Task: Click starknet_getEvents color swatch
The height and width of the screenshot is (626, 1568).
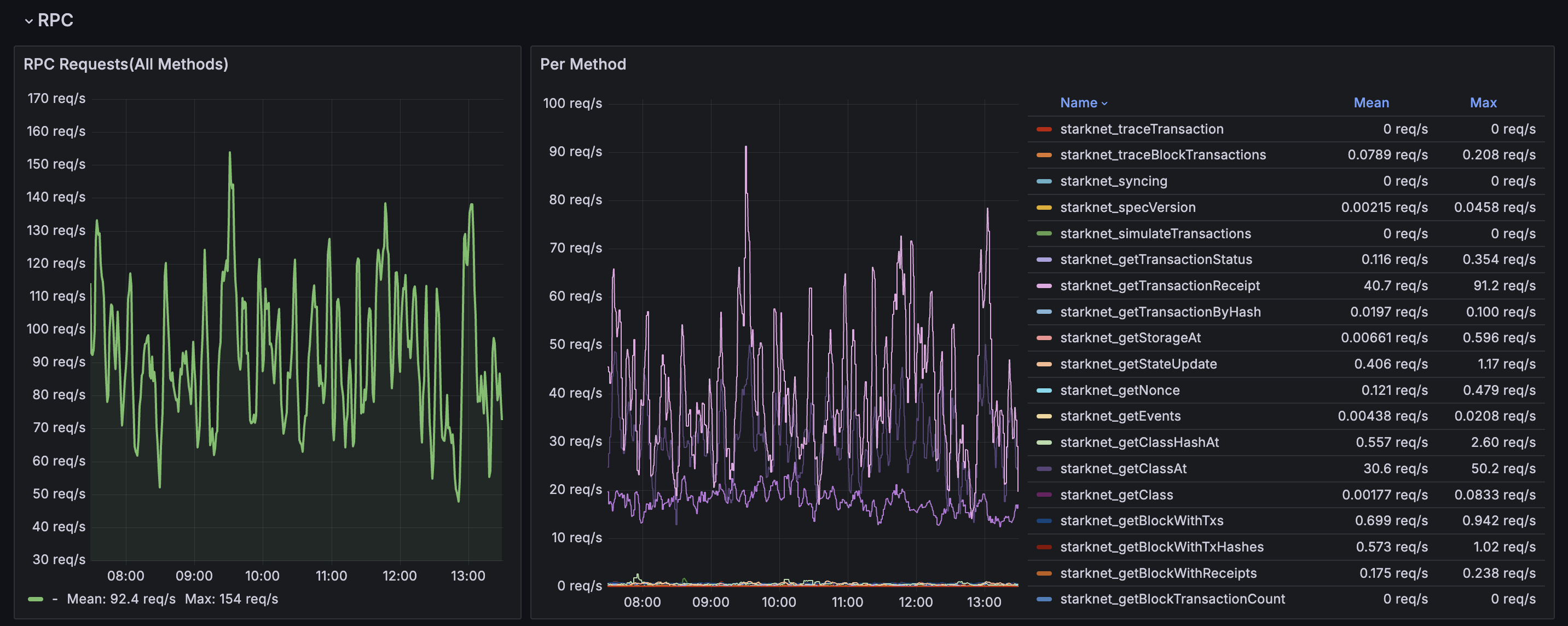Action: pos(1044,417)
